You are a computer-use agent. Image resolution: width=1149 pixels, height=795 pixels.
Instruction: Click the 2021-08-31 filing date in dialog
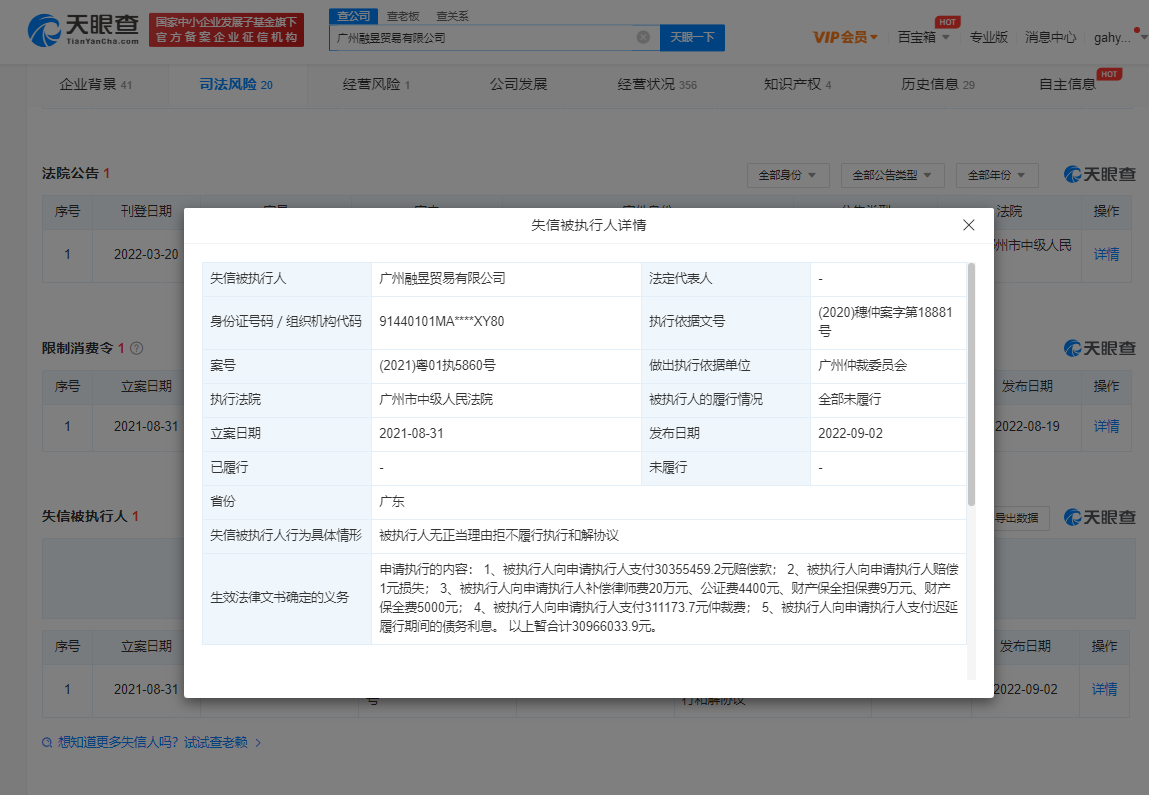[411, 433]
